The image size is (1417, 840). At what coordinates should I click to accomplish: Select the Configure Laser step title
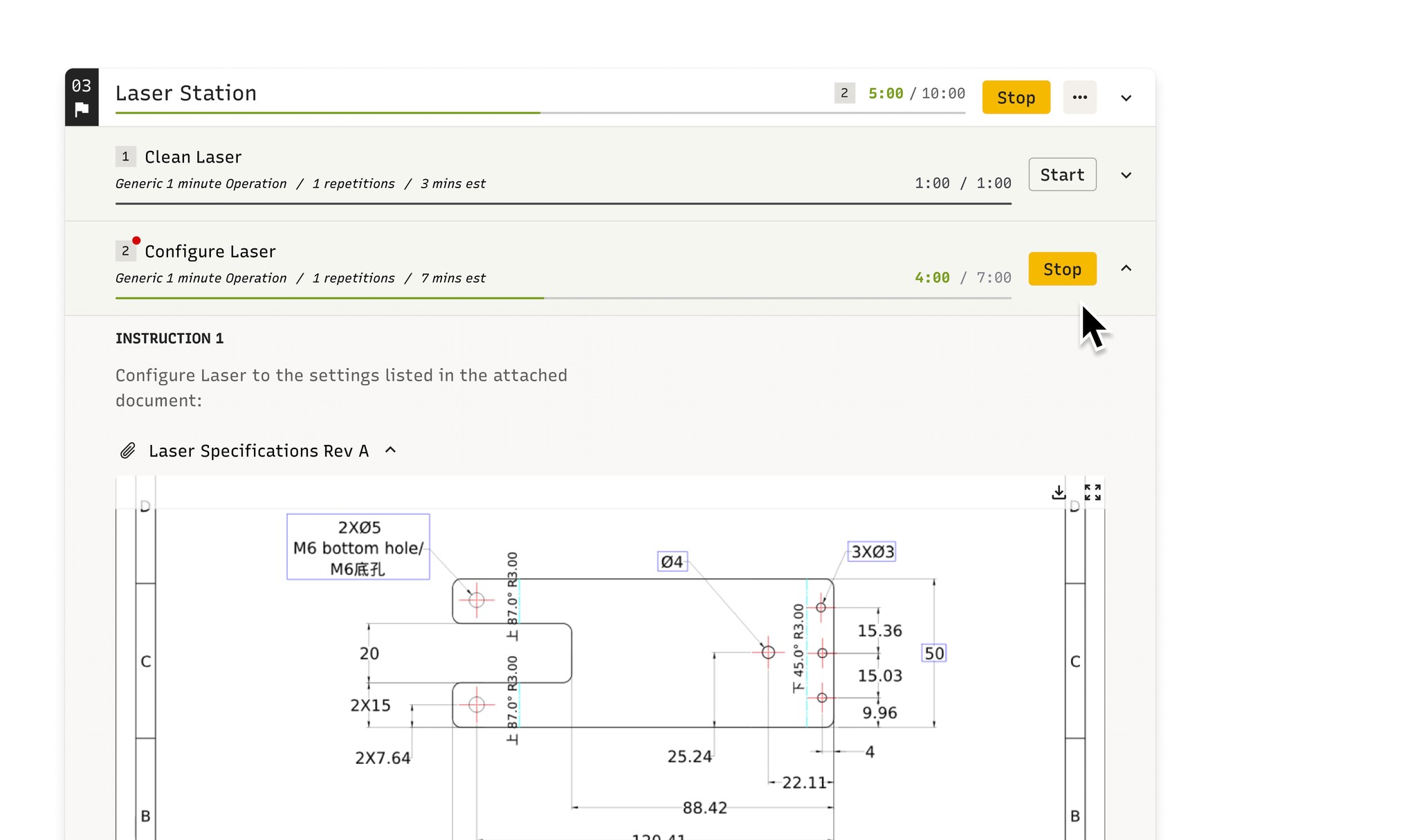[x=210, y=252]
